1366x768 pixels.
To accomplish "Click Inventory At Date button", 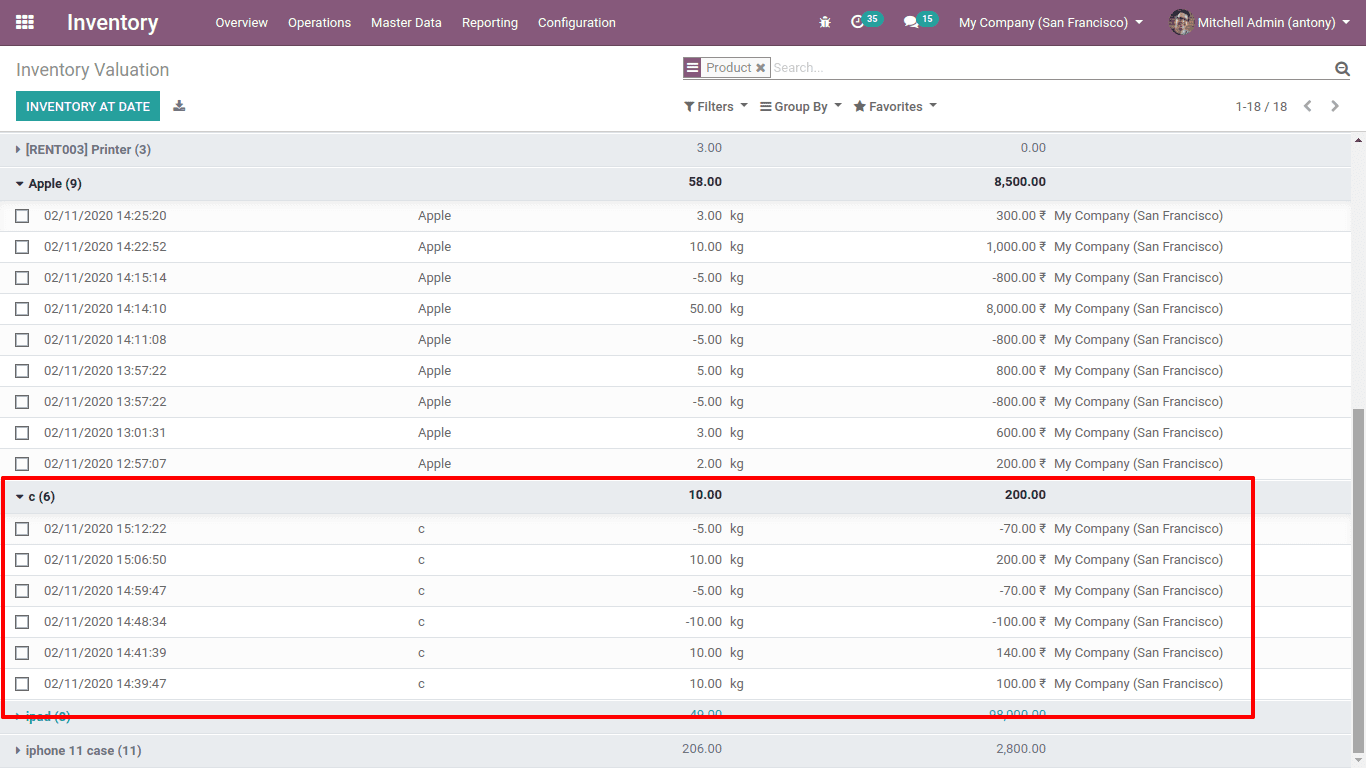I will click(x=88, y=106).
